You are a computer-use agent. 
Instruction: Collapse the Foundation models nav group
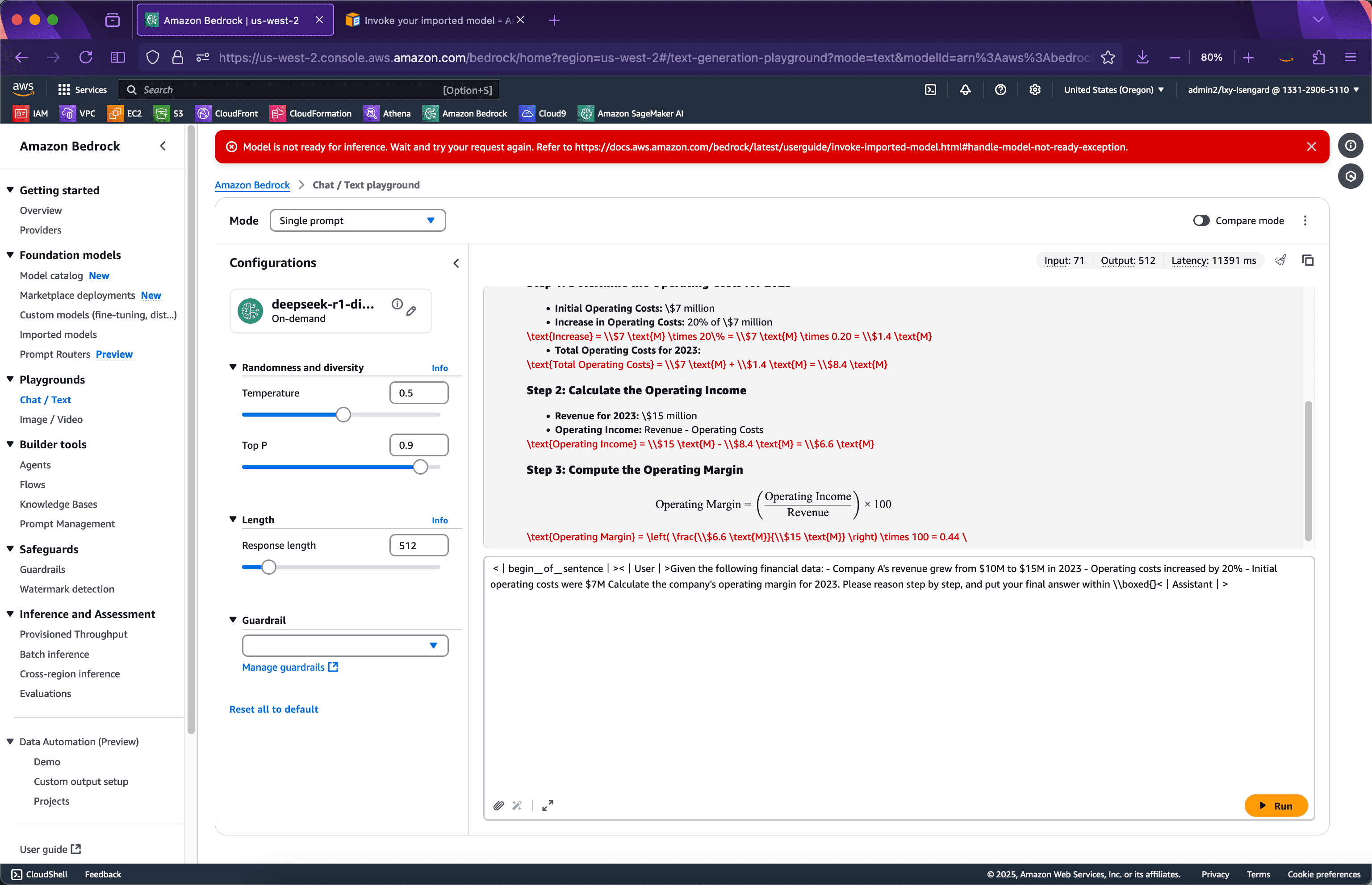[10, 255]
